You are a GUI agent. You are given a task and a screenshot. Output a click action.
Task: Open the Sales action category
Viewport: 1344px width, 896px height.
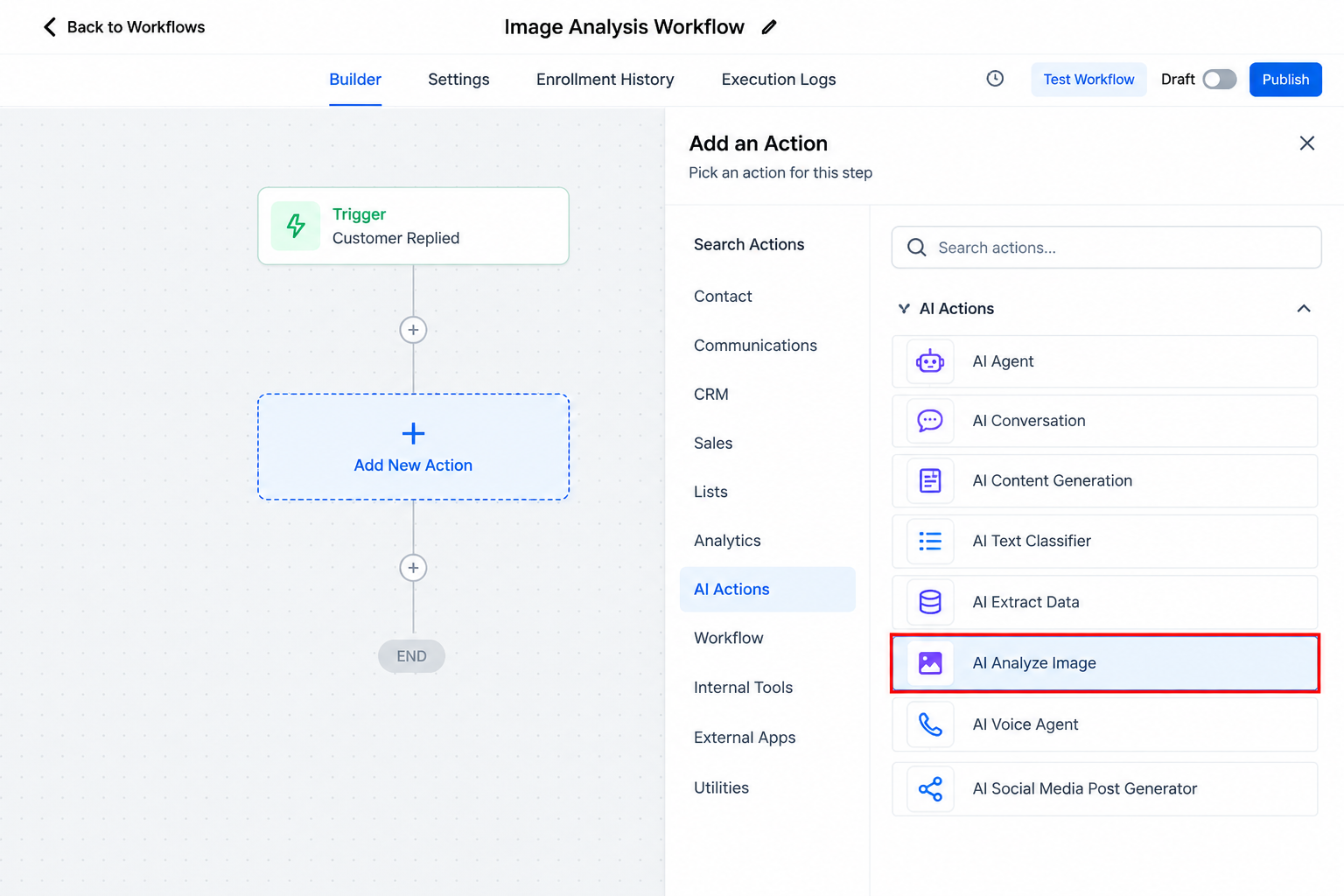click(x=713, y=444)
